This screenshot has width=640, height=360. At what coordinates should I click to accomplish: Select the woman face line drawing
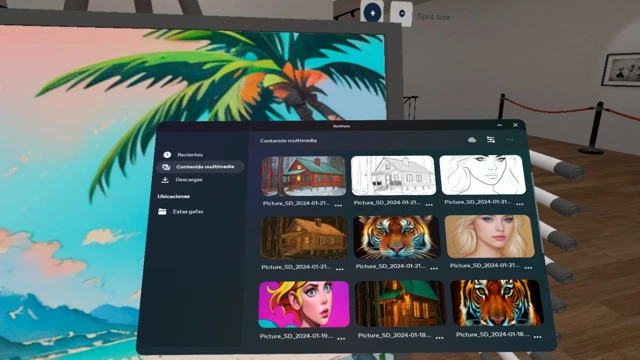click(x=482, y=175)
